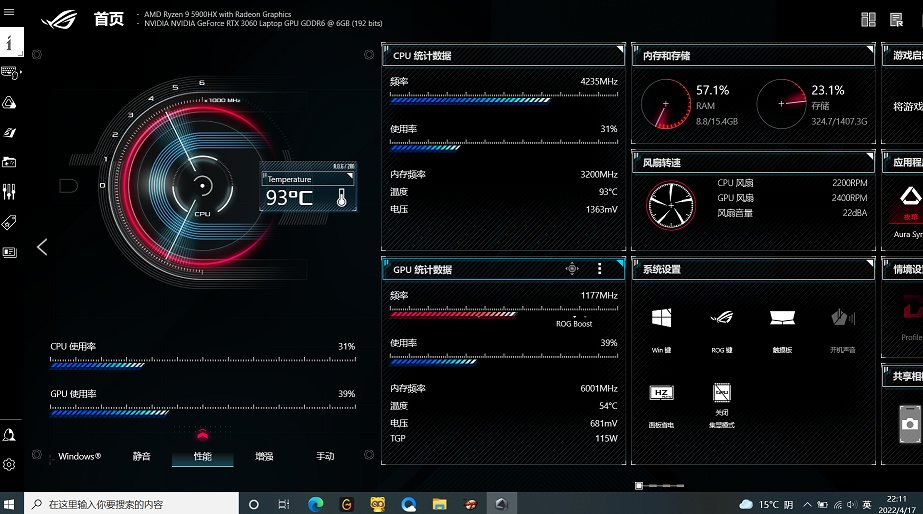Select the 性能 performance mode
This screenshot has height=514, width=923.
[202, 456]
